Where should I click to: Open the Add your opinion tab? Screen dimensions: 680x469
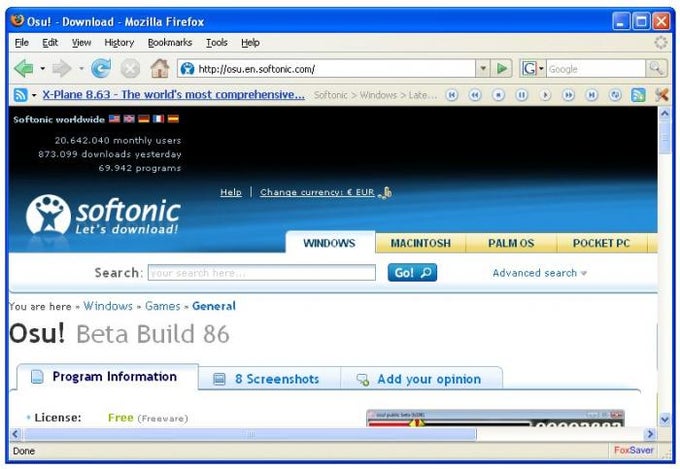pyautogui.click(x=422, y=379)
